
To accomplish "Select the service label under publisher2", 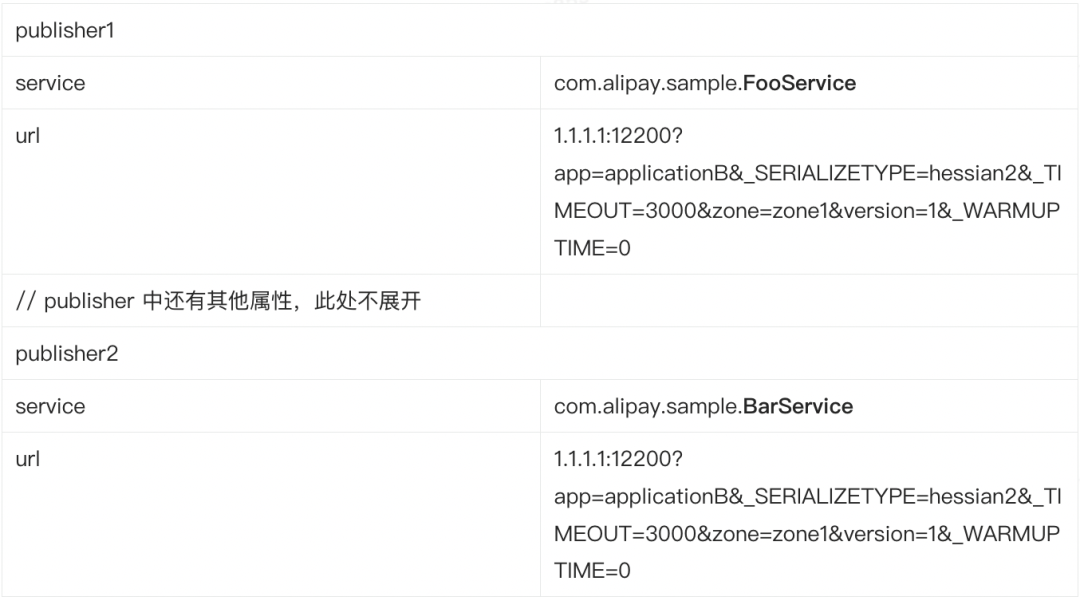I will pos(50,406).
